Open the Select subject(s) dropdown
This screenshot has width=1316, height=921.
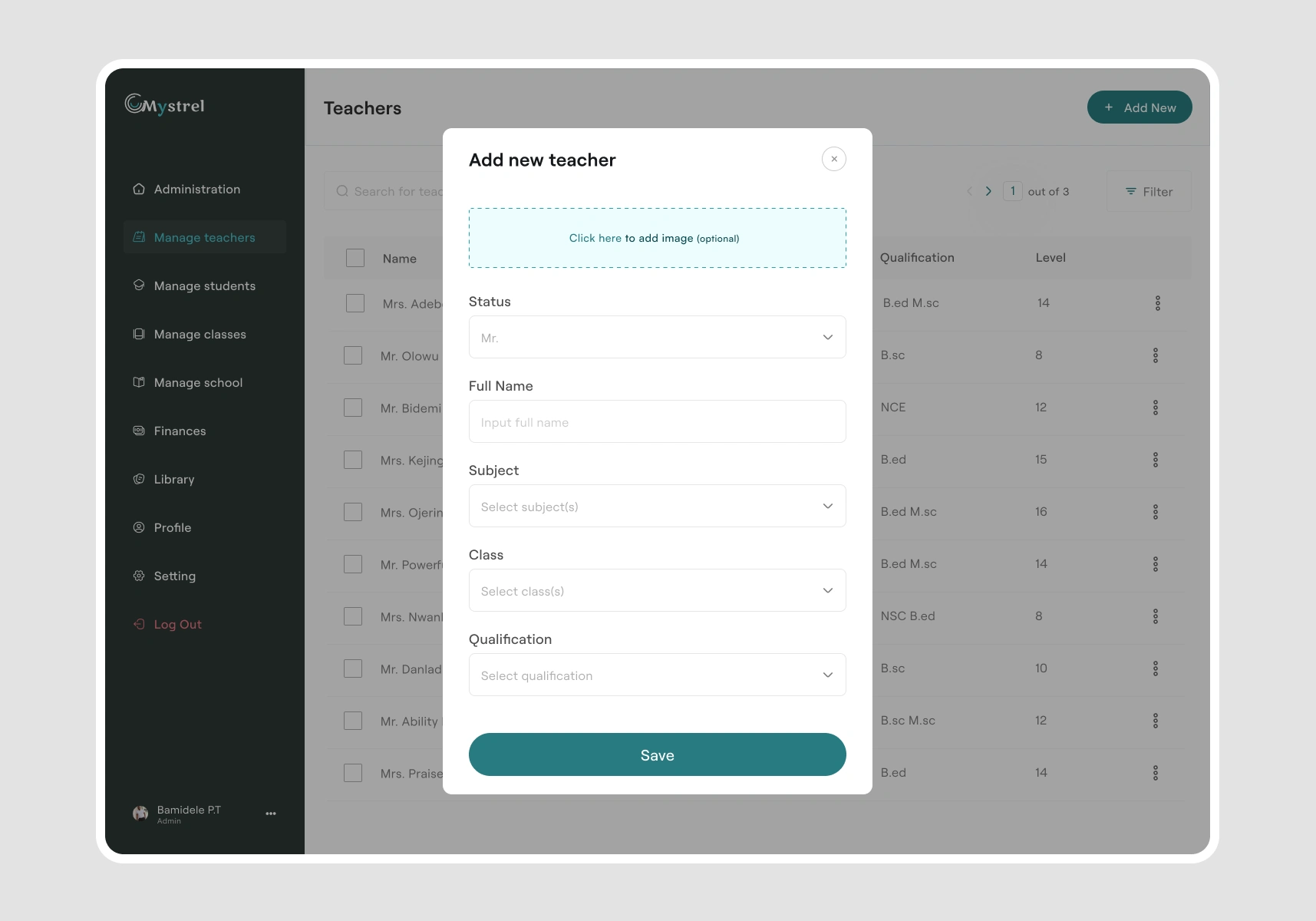[658, 506]
